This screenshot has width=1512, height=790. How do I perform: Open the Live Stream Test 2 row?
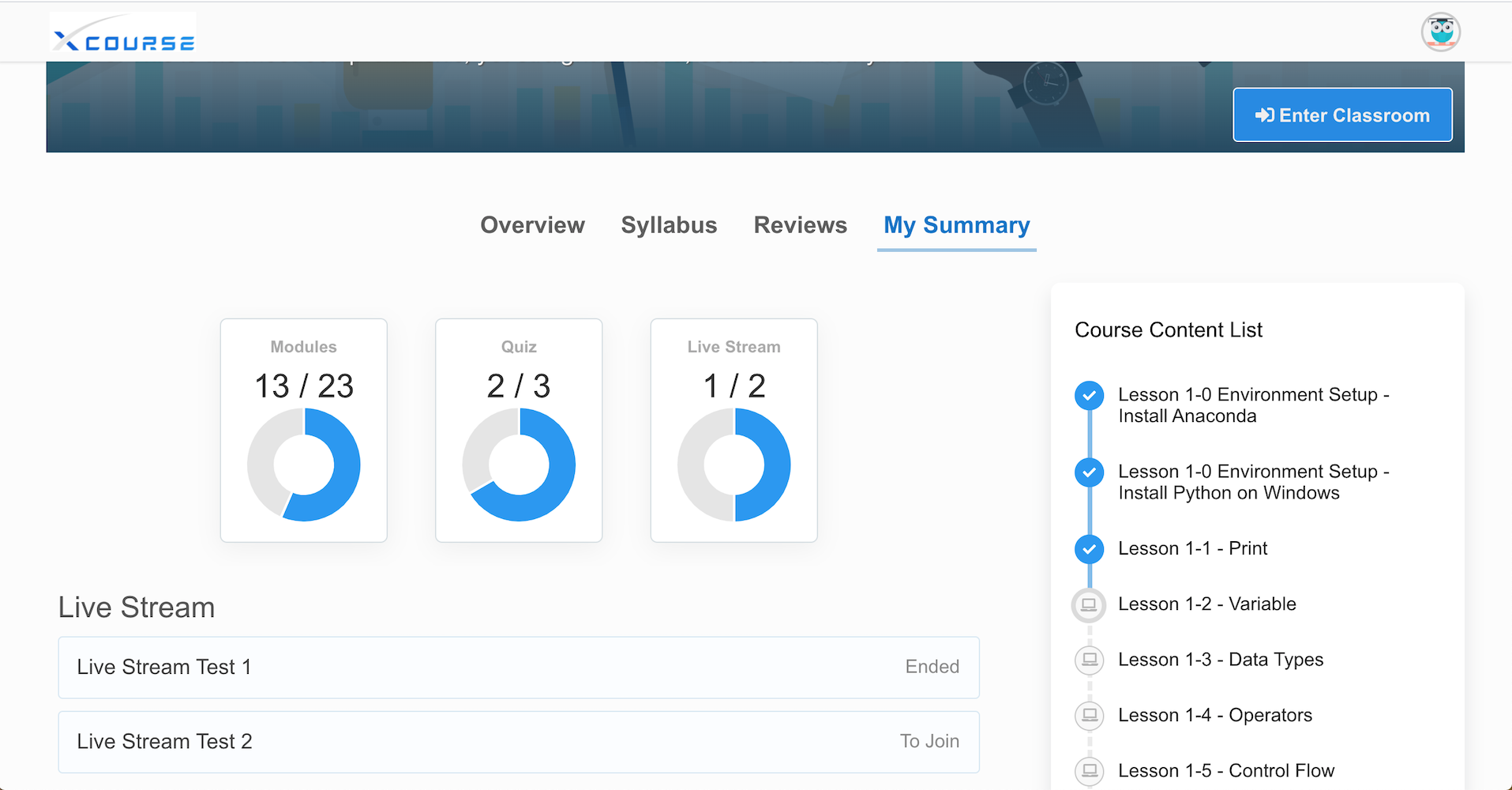(x=519, y=742)
